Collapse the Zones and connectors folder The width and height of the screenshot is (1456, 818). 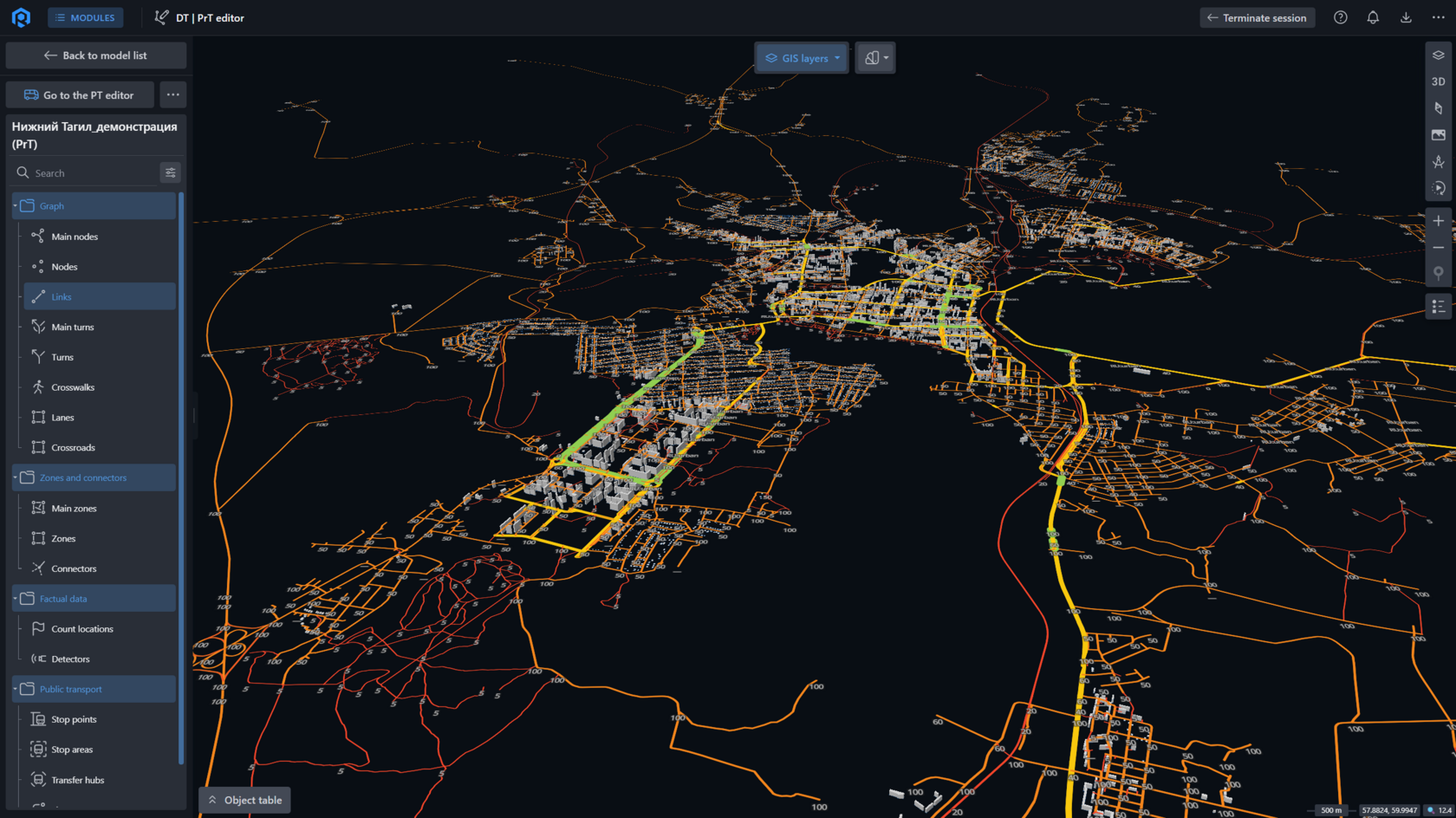(15, 477)
